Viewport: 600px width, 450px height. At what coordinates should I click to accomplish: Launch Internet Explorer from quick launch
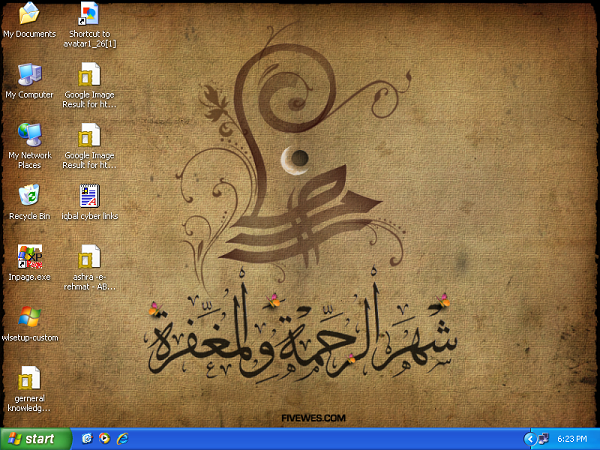pos(122,439)
